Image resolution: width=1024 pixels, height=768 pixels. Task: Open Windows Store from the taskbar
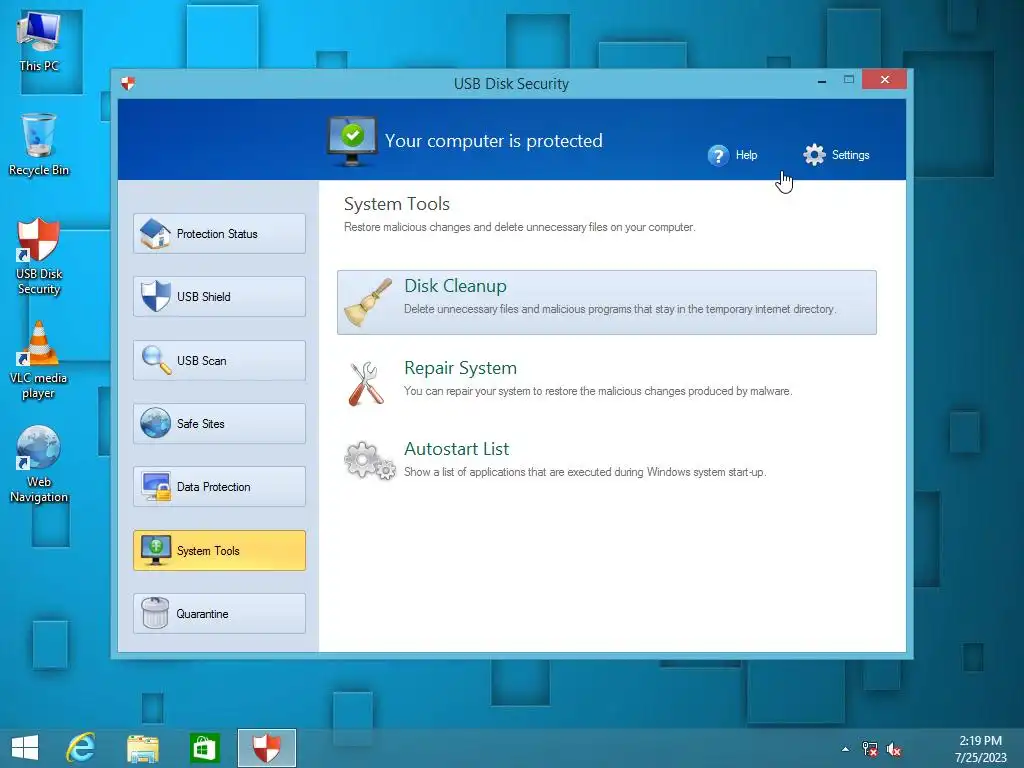(x=204, y=748)
